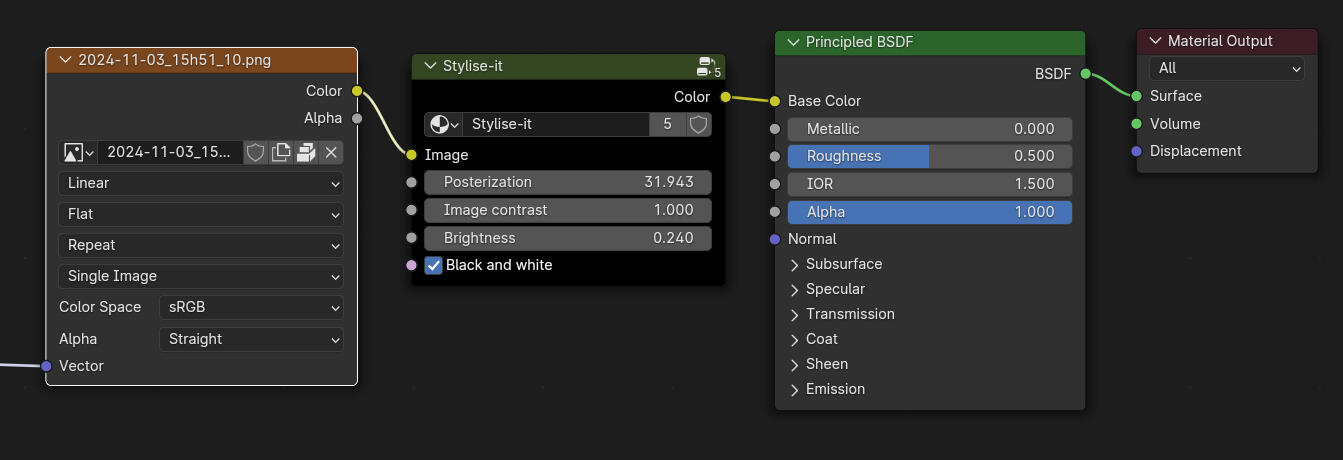
Task: Click the image browse icon in texture node
Action: click(x=78, y=152)
